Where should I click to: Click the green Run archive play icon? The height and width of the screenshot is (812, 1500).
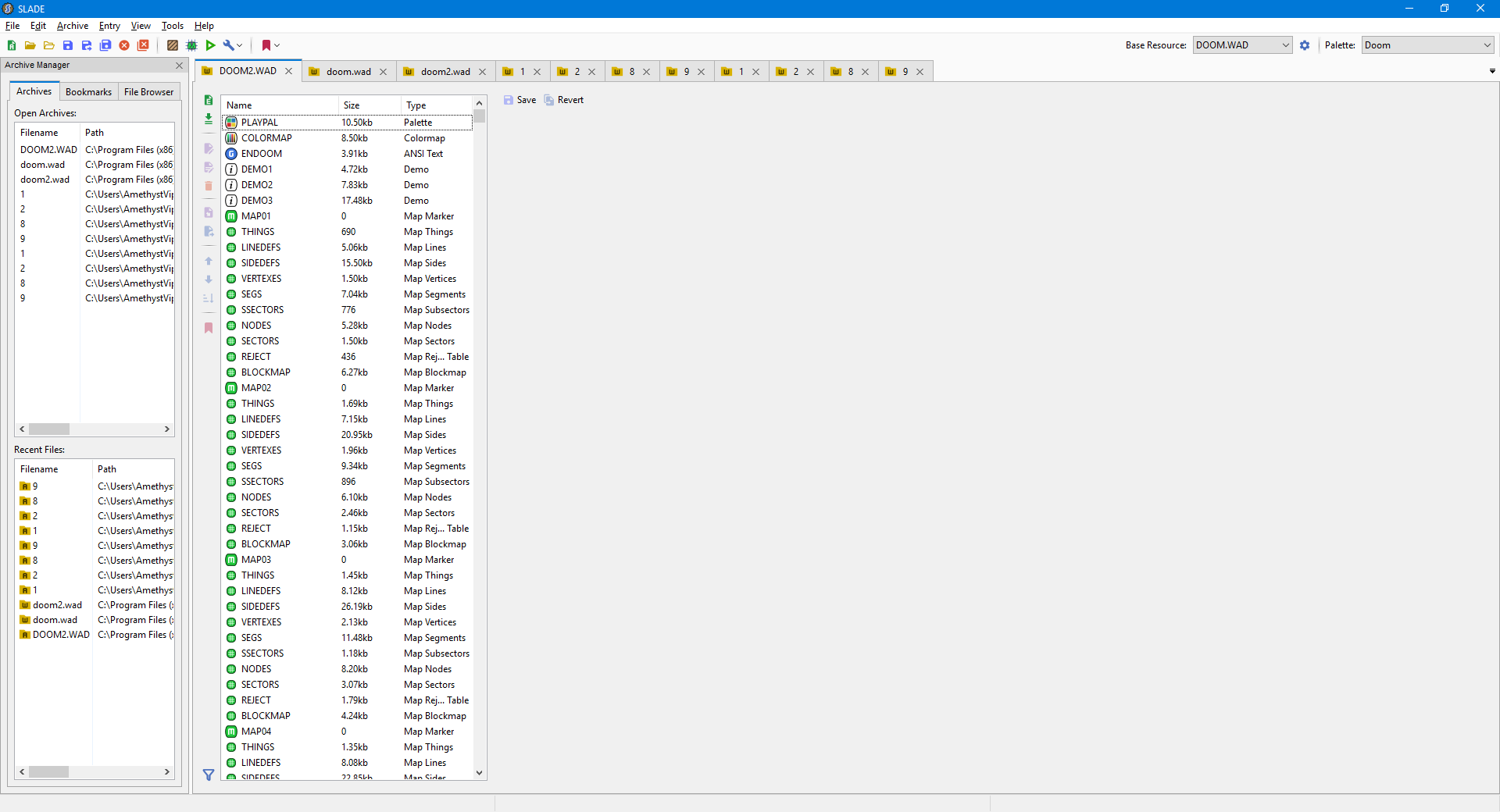[210, 45]
